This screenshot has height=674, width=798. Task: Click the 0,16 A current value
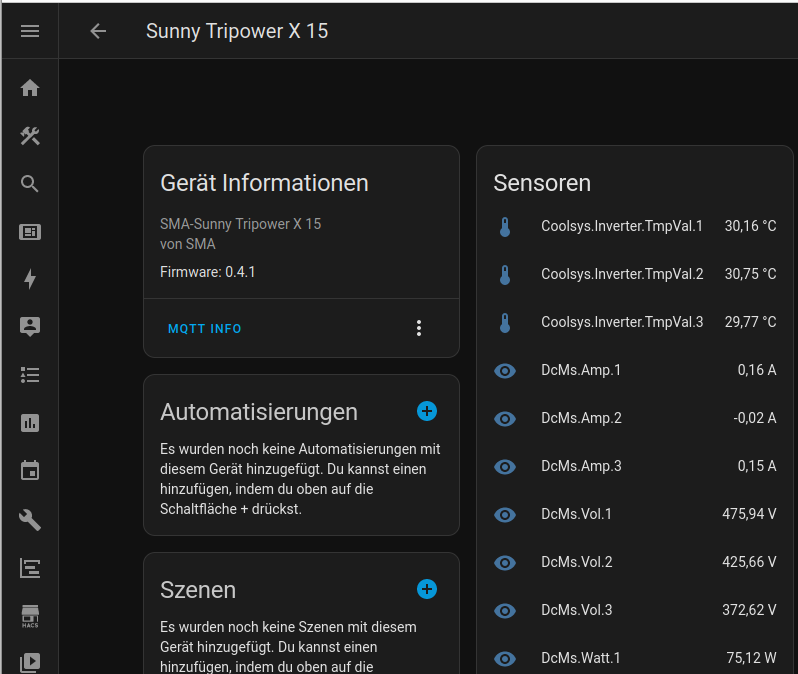[x=757, y=370]
